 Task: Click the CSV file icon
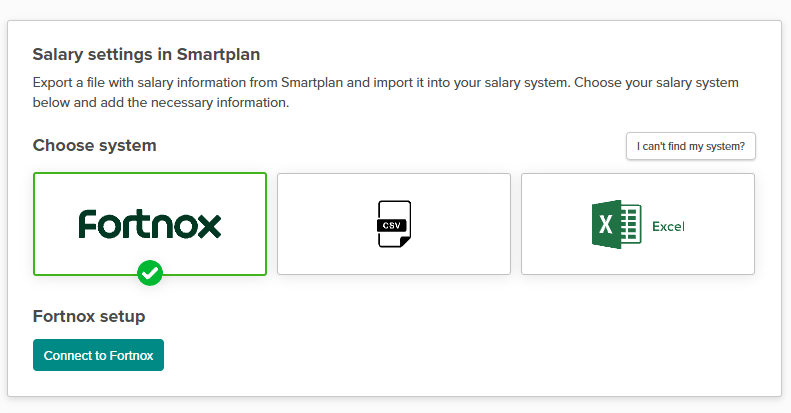pyautogui.click(x=394, y=224)
